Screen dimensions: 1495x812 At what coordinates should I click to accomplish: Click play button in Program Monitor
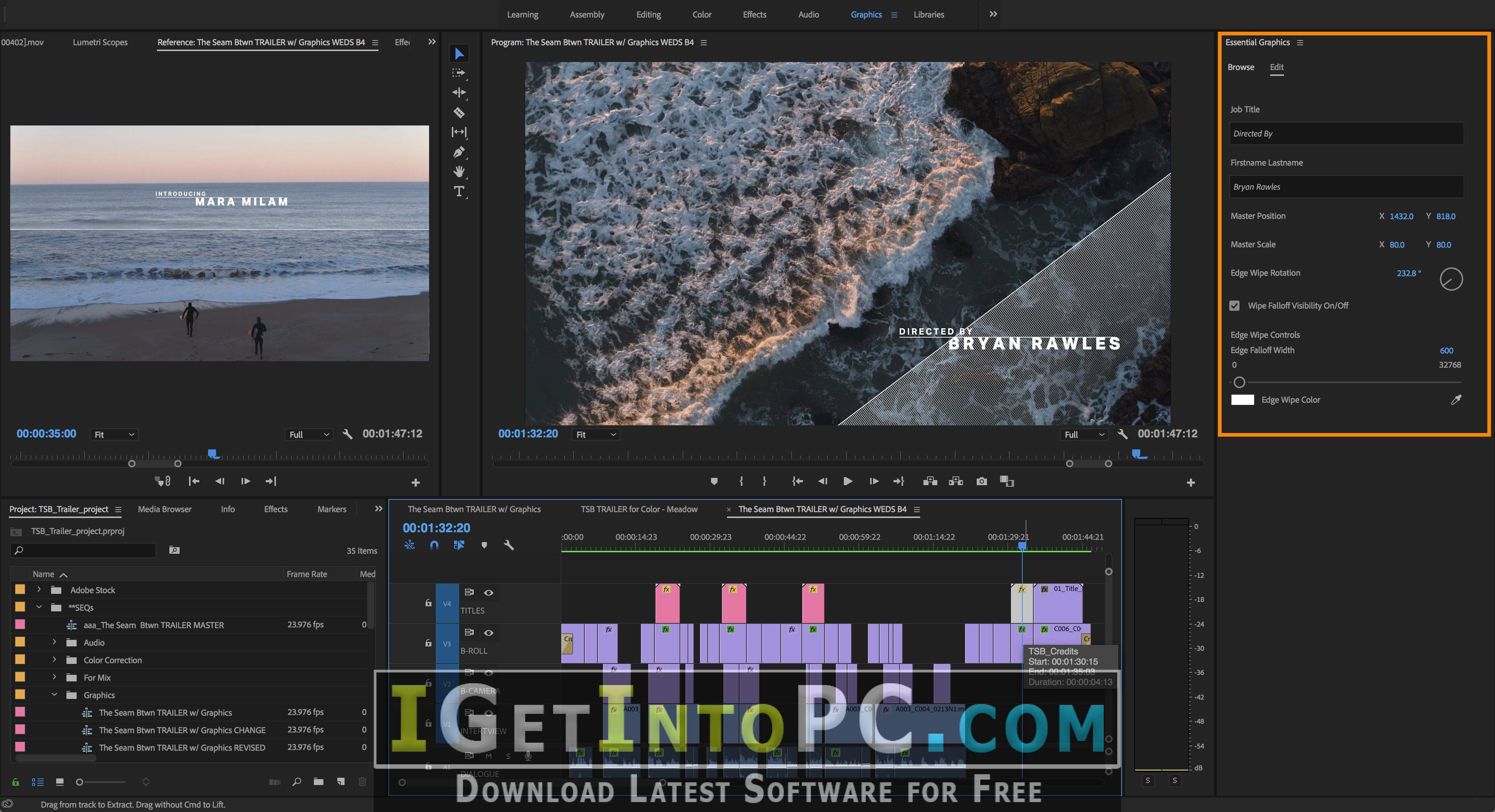(x=848, y=482)
